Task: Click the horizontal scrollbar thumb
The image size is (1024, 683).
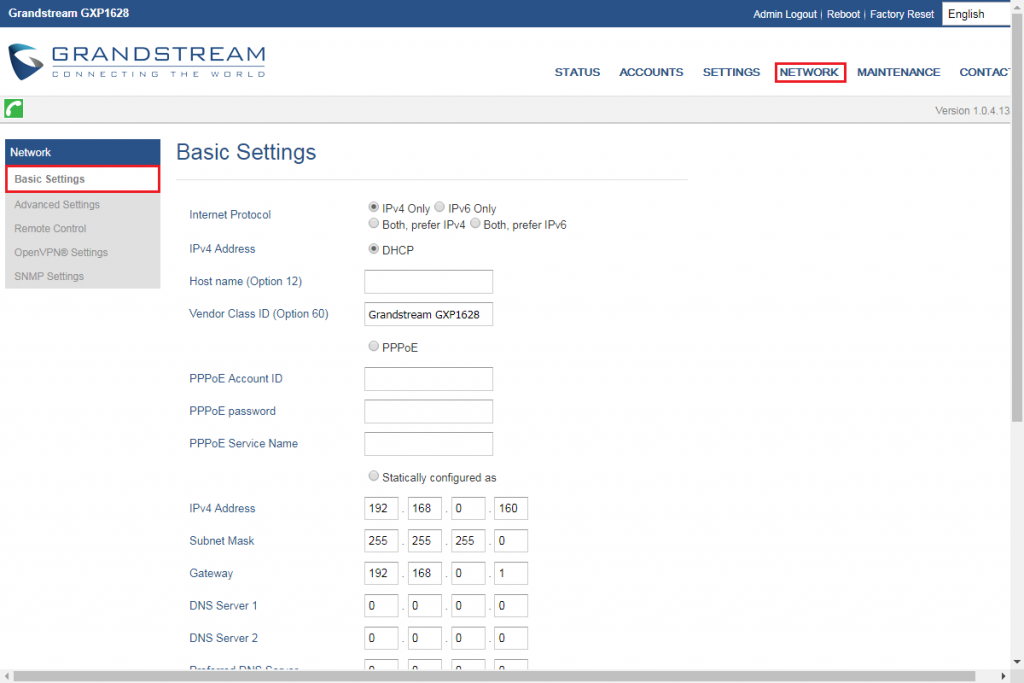Action: [x=494, y=676]
